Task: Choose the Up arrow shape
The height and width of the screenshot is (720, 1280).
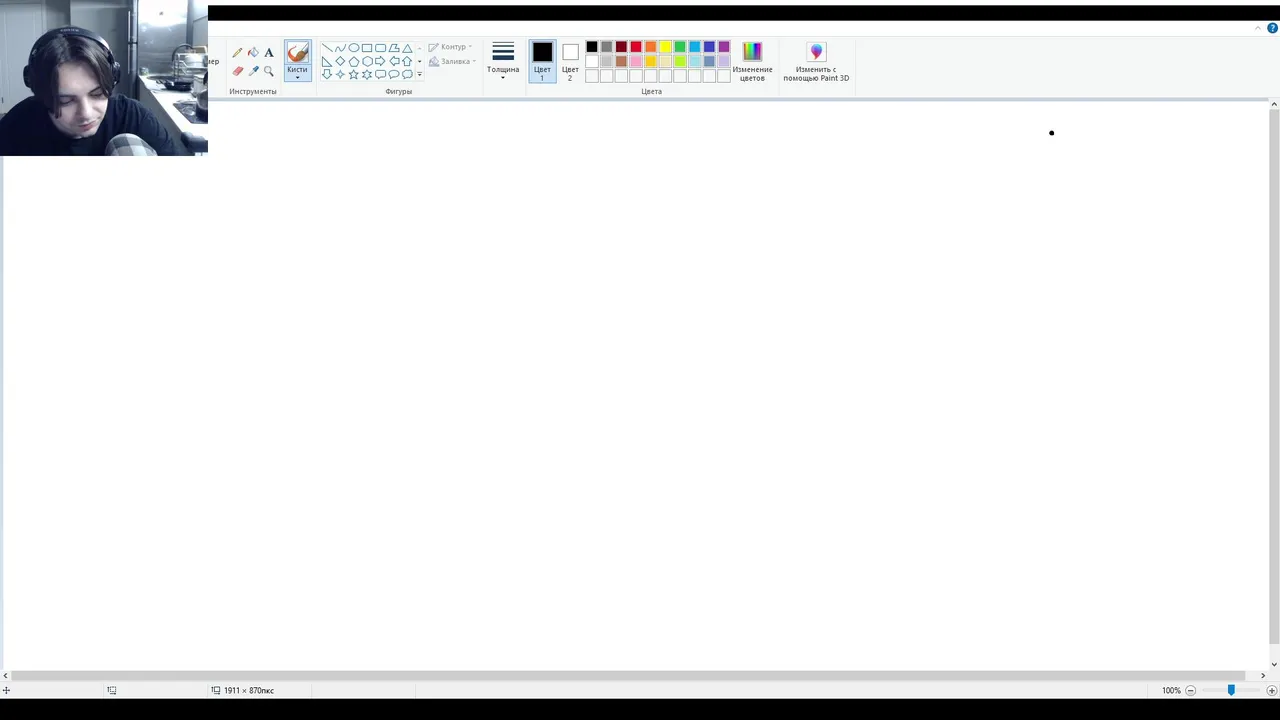Action: [407, 61]
